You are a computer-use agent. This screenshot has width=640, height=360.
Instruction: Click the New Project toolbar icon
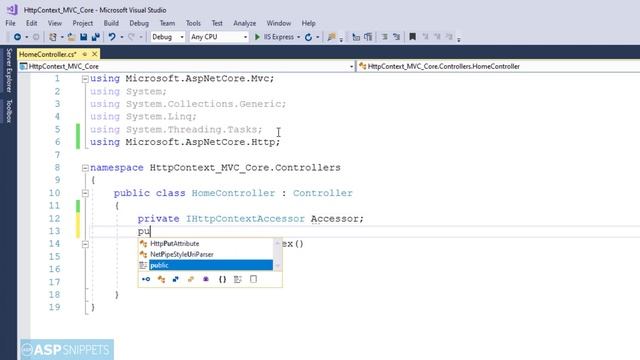pos(53,37)
